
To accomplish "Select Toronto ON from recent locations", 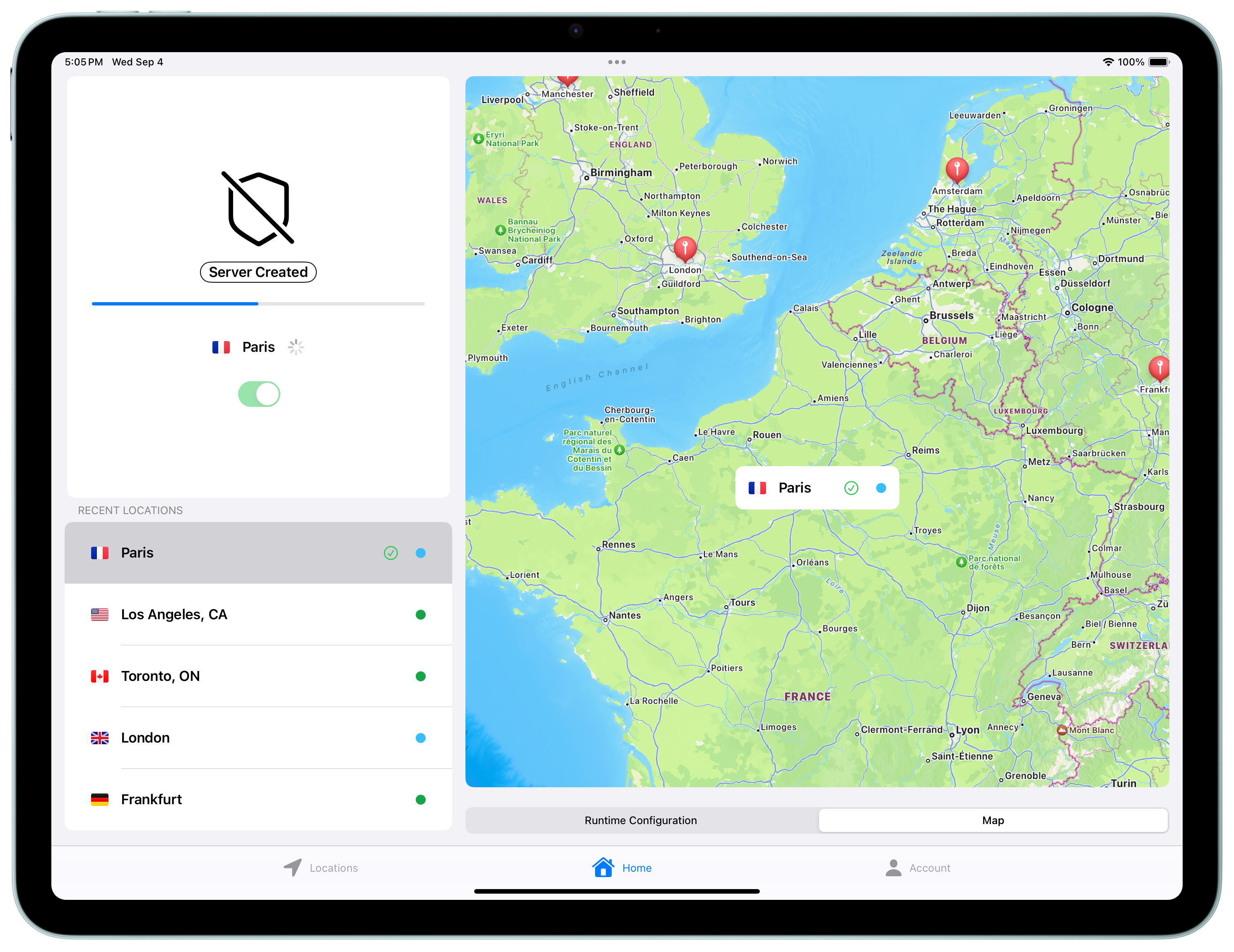I will (259, 676).
